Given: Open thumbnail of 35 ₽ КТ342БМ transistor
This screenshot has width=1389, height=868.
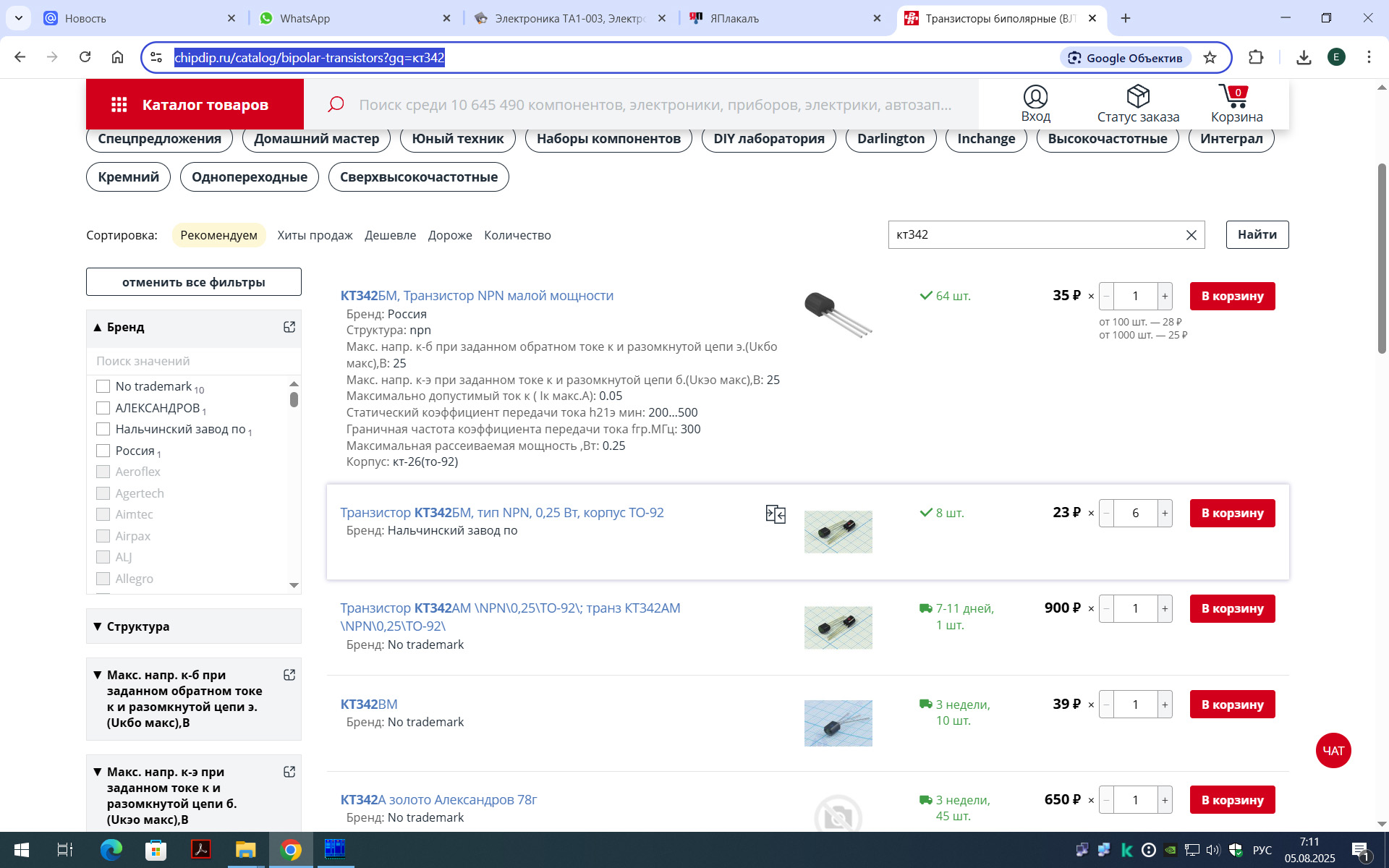Looking at the screenshot, I should coord(838,315).
